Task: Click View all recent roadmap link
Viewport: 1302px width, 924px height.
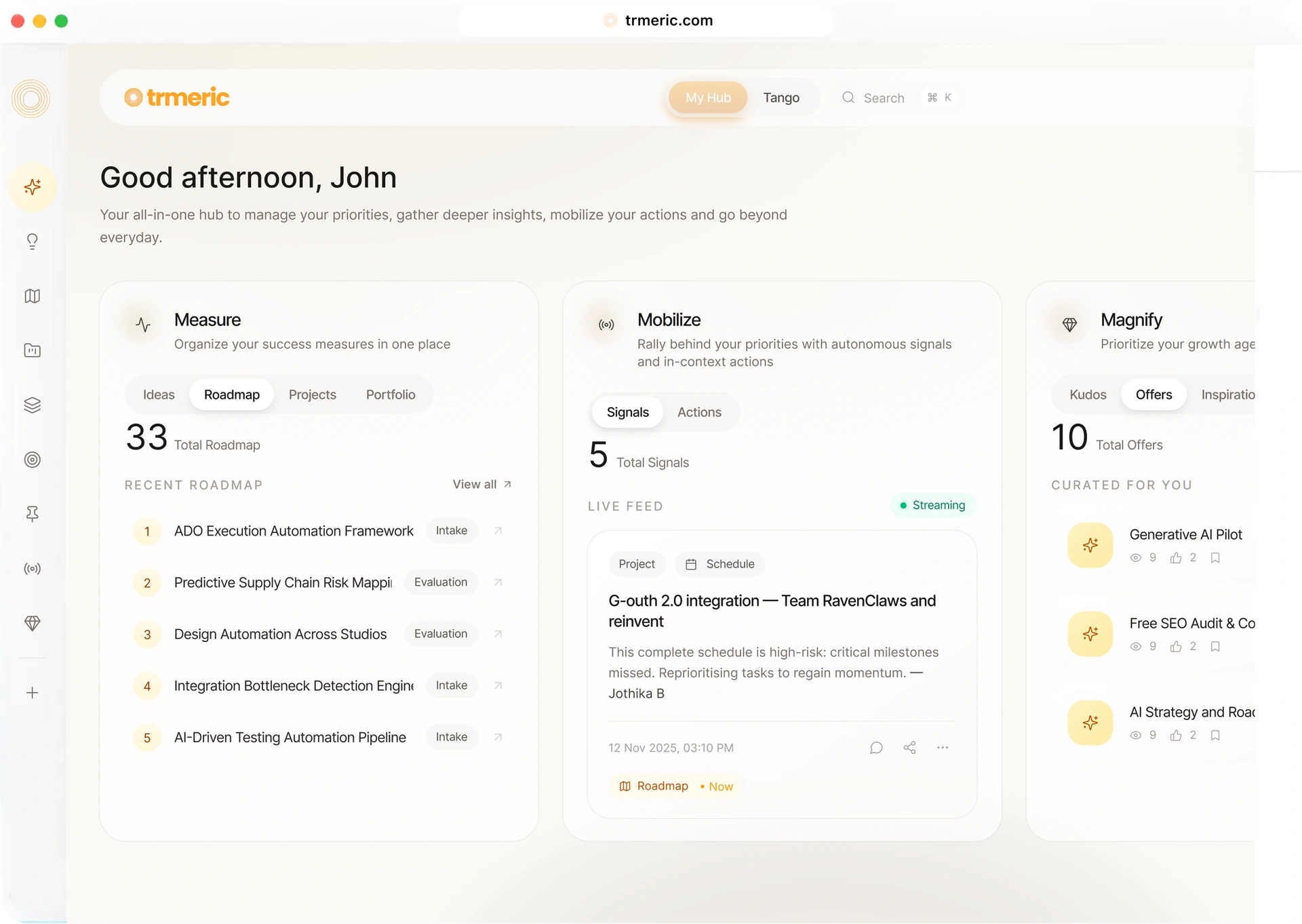Action: click(x=482, y=485)
